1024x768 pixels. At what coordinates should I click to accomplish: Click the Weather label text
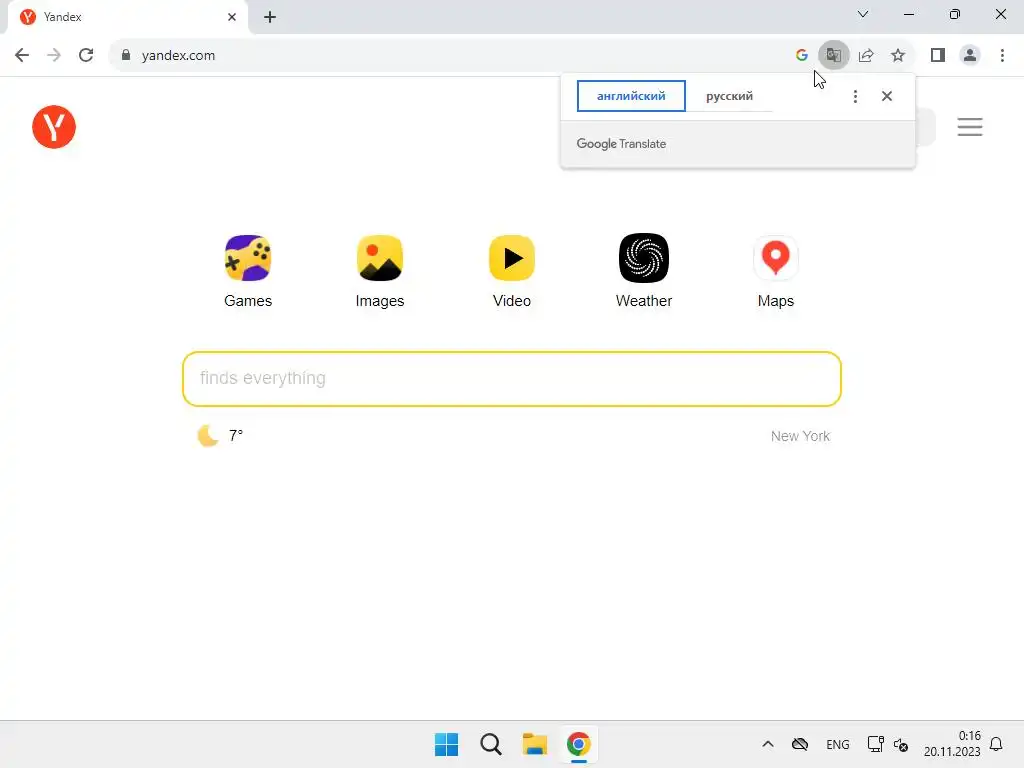pyautogui.click(x=643, y=300)
